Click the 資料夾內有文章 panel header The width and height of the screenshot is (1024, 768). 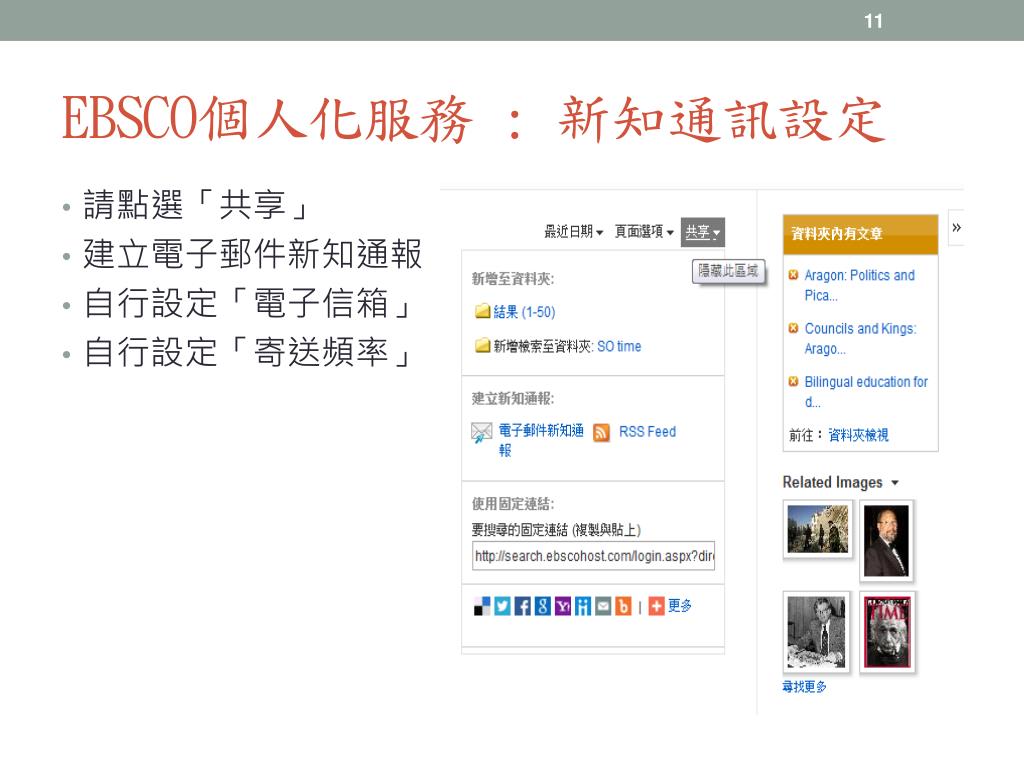(861, 234)
